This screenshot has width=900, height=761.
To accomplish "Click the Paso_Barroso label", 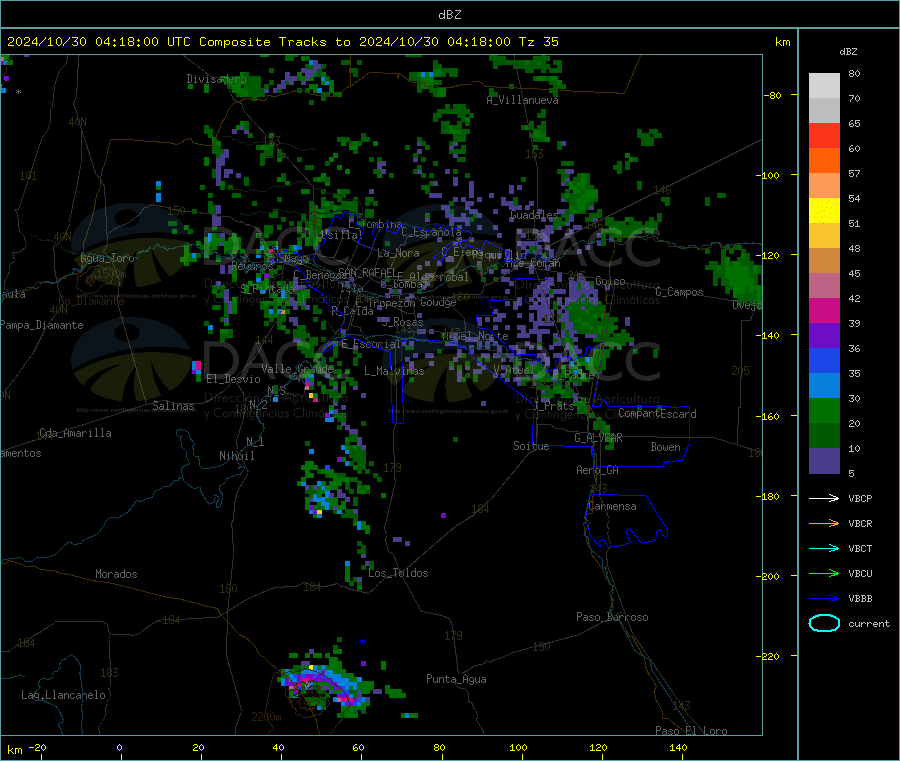I will tap(612, 617).
